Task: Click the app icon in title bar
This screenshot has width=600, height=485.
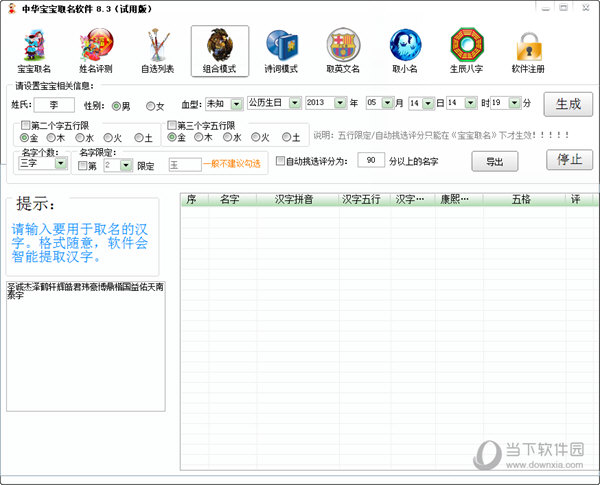Action: [12, 8]
